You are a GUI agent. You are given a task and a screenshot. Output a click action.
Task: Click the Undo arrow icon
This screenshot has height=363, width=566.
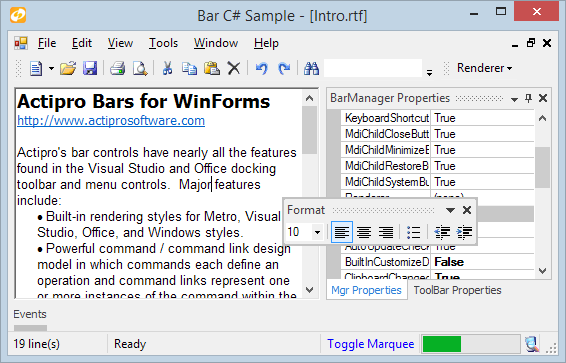tap(262, 68)
